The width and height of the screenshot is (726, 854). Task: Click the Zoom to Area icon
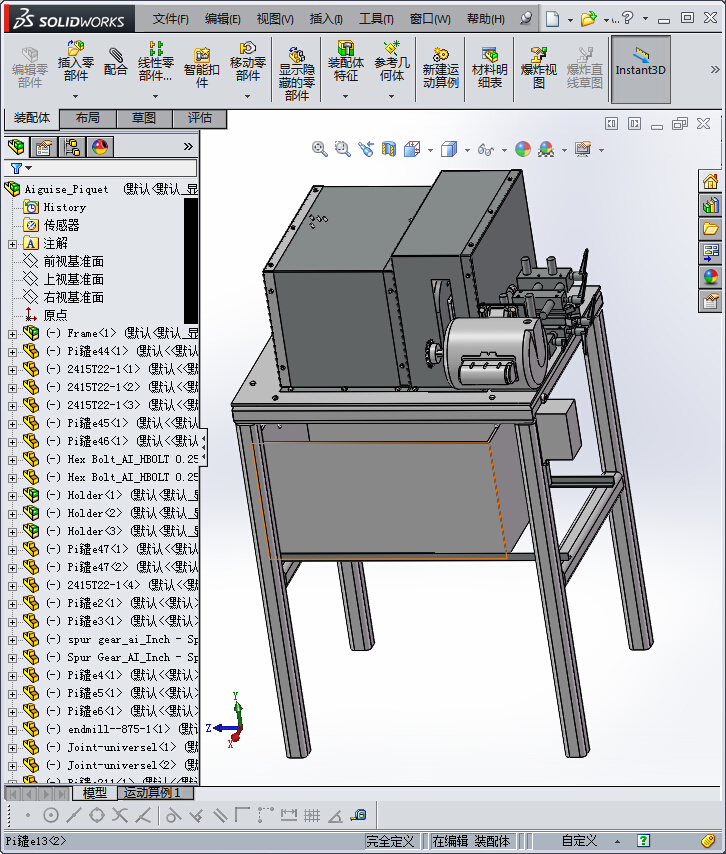pyautogui.click(x=343, y=149)
